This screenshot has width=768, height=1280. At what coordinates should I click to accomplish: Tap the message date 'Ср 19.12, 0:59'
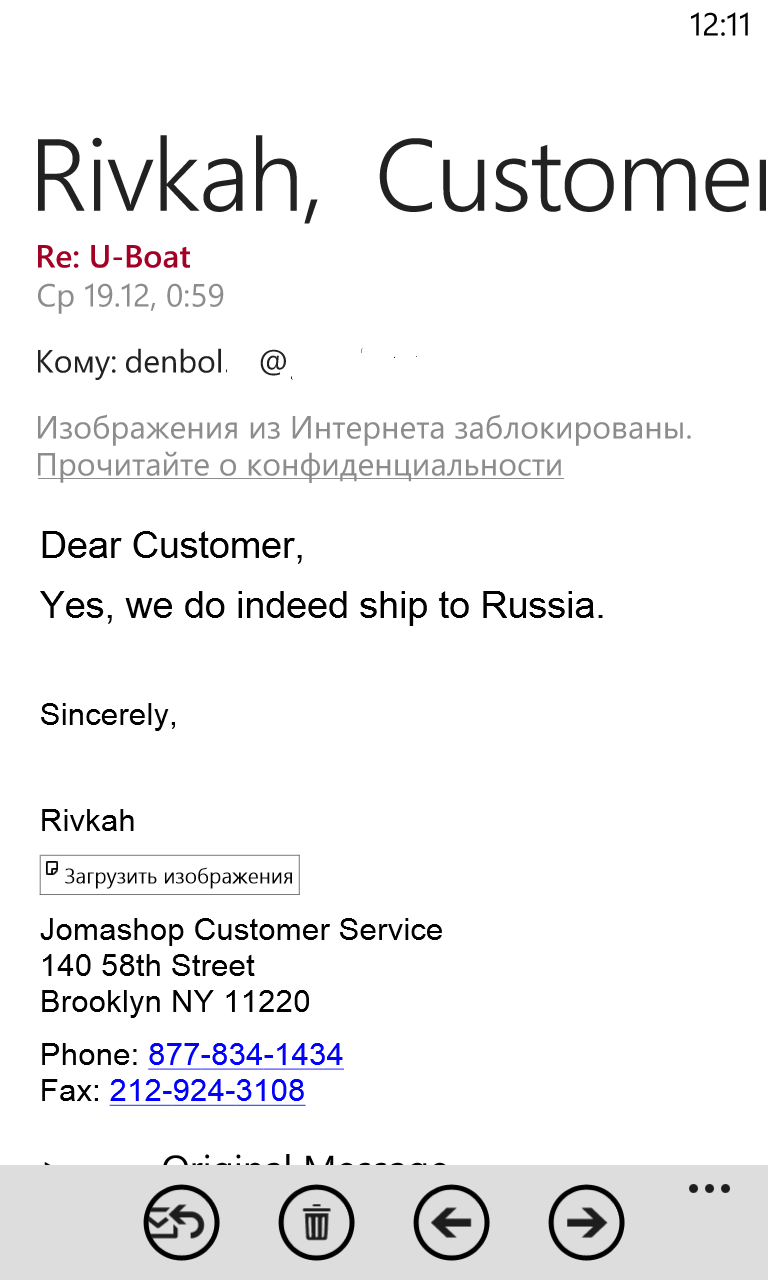[130, 296]
